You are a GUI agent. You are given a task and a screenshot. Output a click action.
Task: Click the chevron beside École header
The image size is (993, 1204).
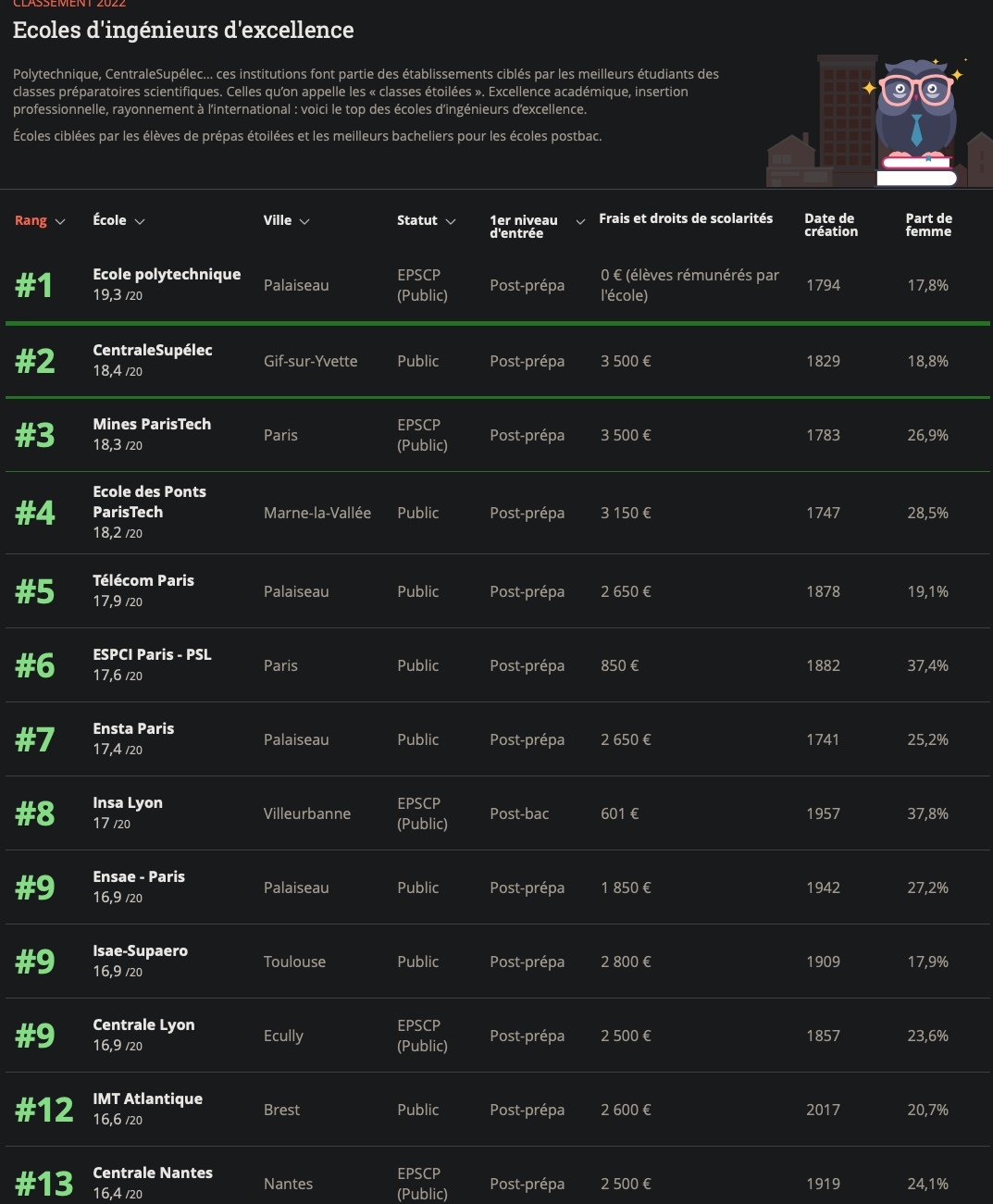140,222
